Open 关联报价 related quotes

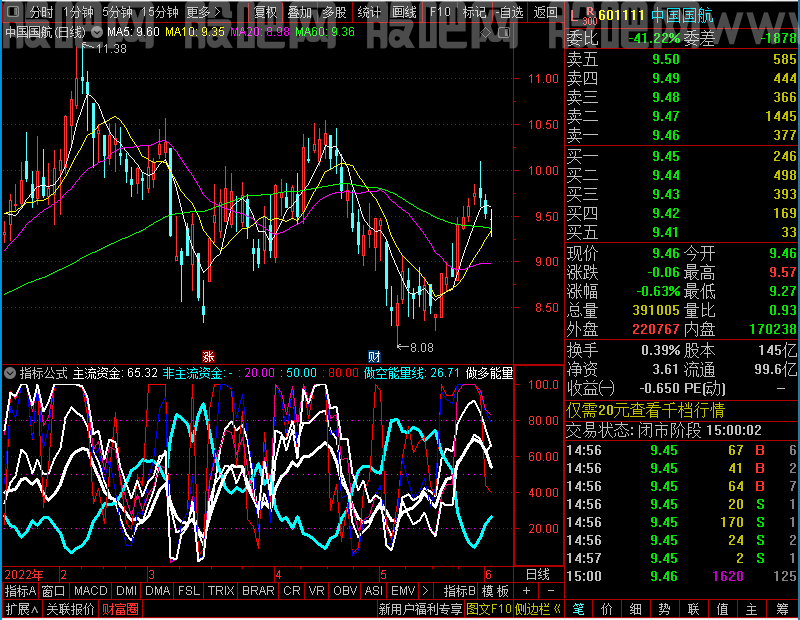click(x=70, y=609)
